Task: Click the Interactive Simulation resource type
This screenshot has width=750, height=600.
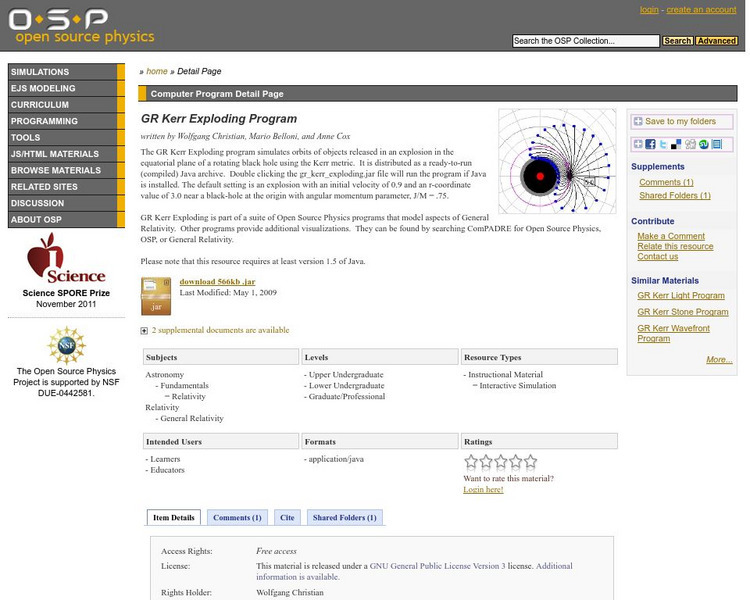Action: (518, 386)
